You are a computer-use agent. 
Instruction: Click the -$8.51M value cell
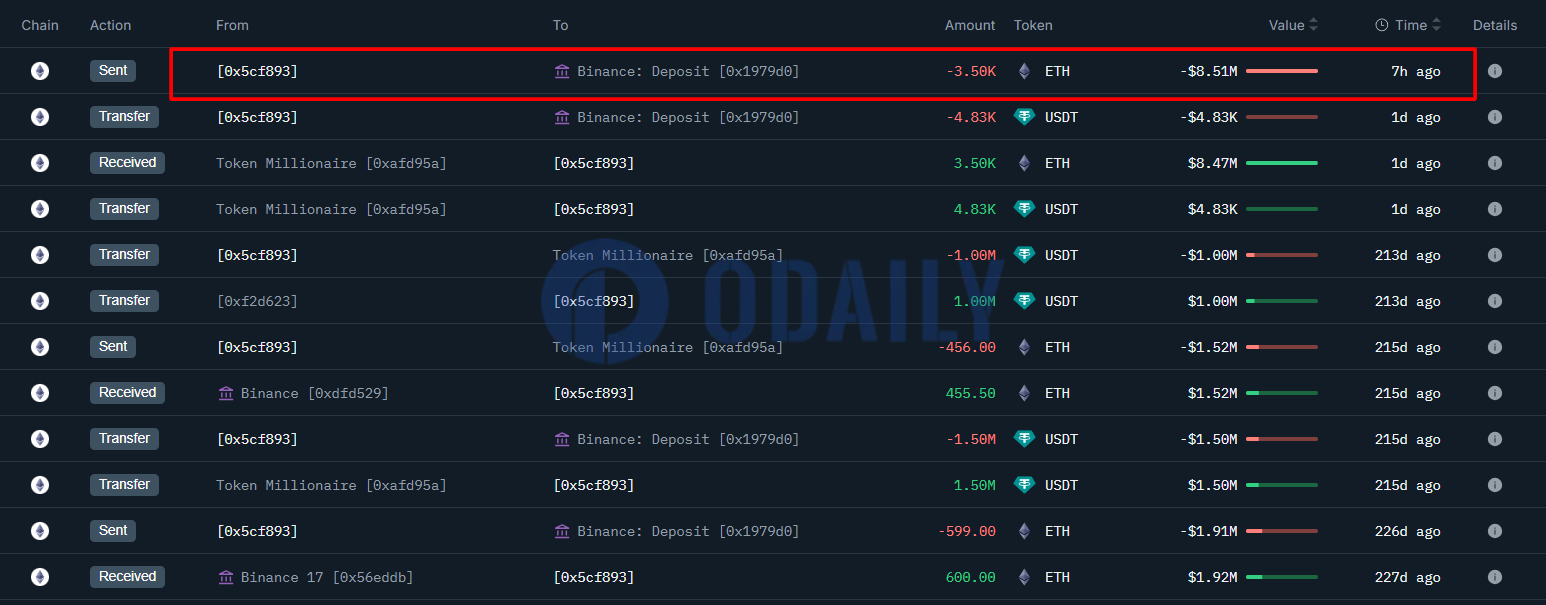click(1208, 71)
